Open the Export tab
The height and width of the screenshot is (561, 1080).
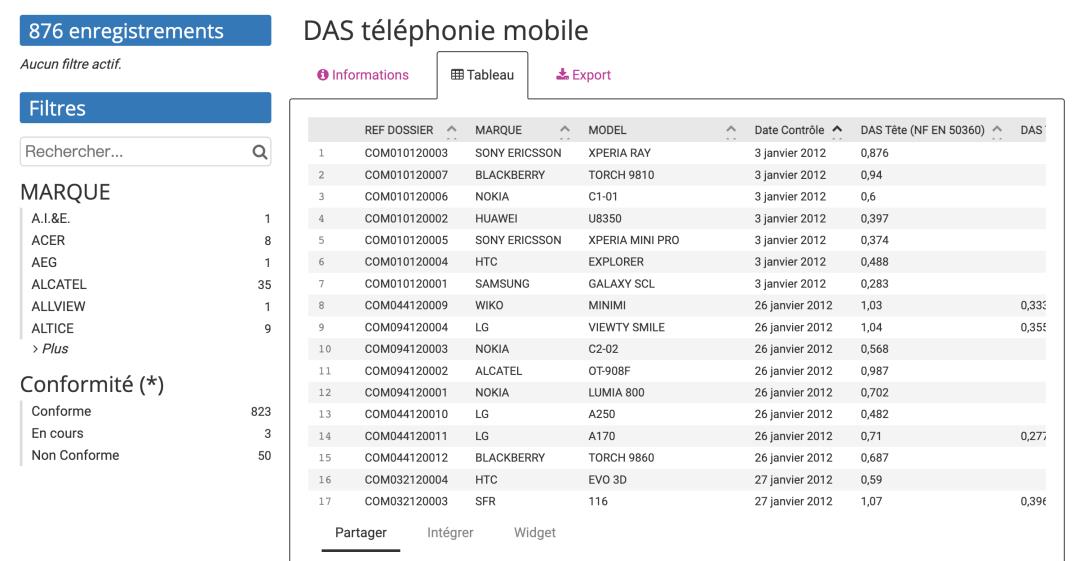(583, 75)
